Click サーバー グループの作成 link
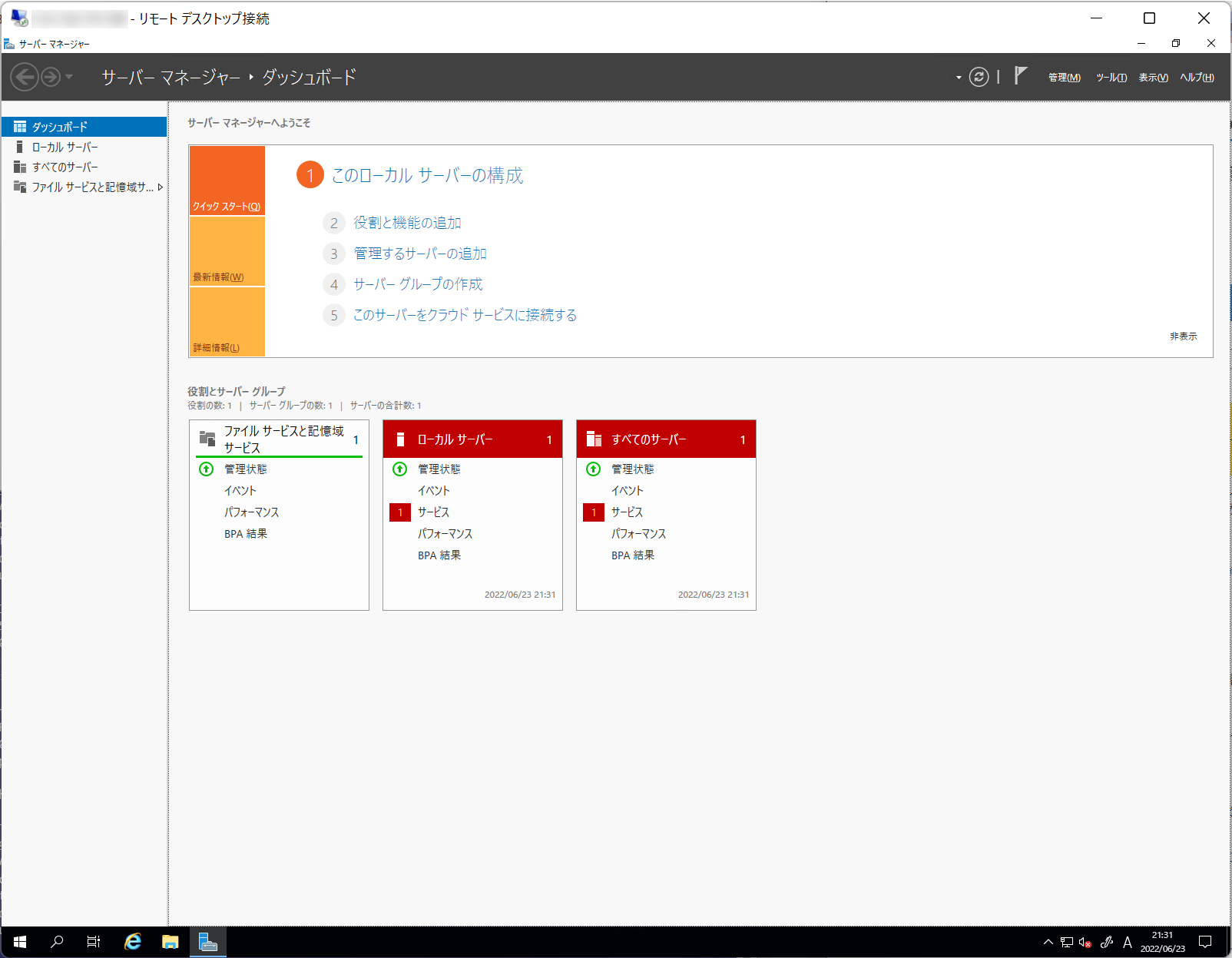This screenshot has height=958, width=1232. (x=418, y=284)
